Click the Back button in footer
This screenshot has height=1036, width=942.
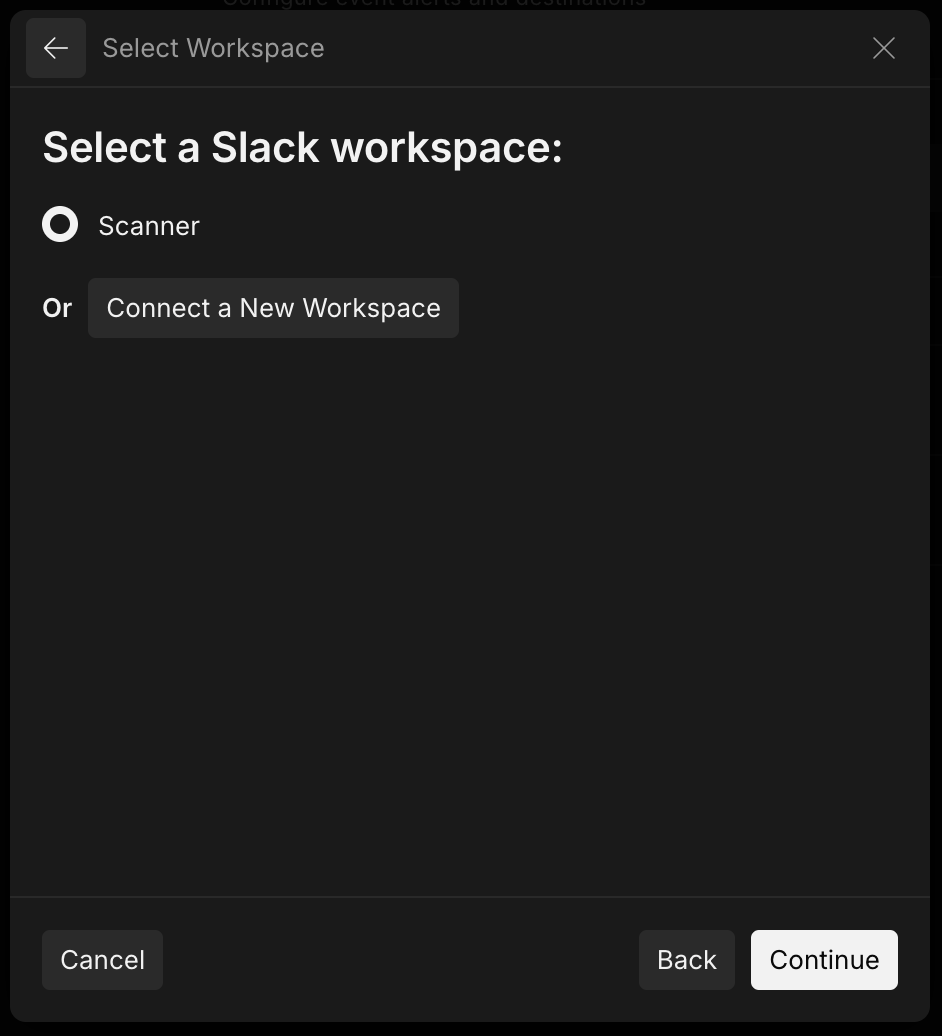[x=686, y=960]
